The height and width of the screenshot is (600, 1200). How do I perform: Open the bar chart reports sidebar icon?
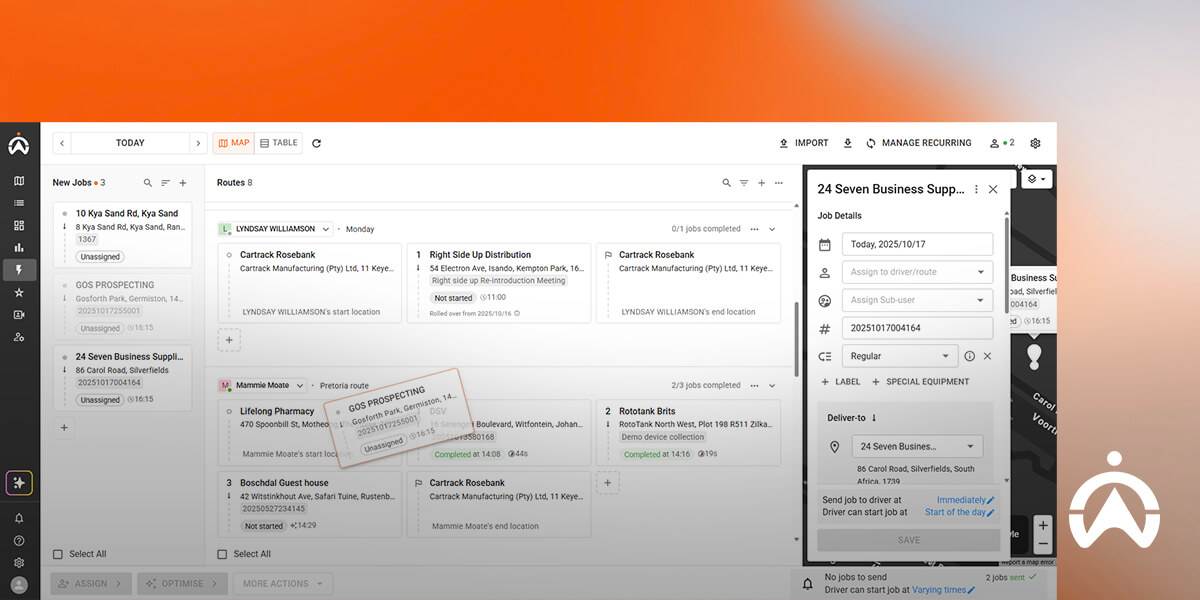tap(19, 247)
